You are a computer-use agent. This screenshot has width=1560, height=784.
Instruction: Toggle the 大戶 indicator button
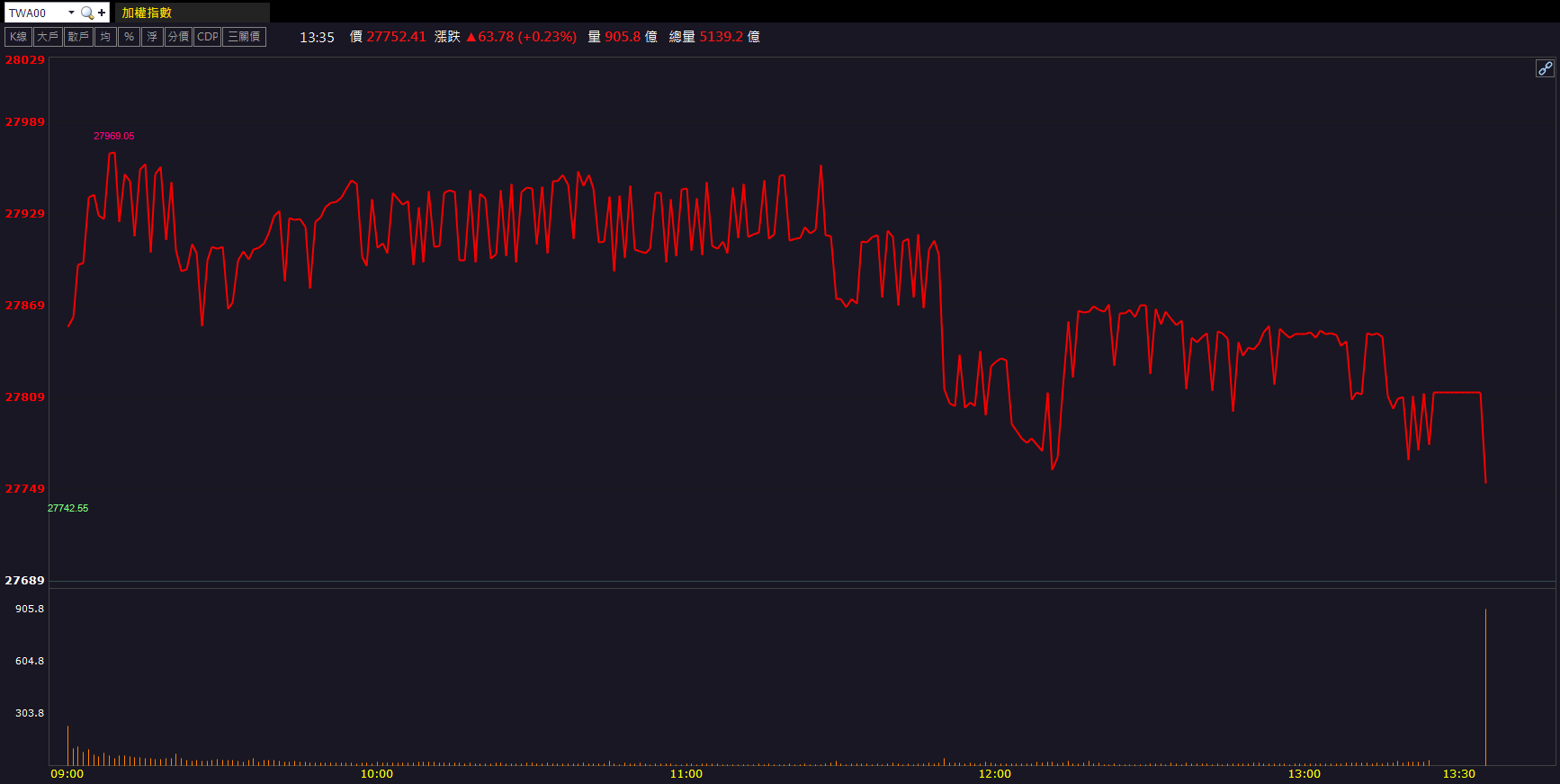tap(48, 37)
